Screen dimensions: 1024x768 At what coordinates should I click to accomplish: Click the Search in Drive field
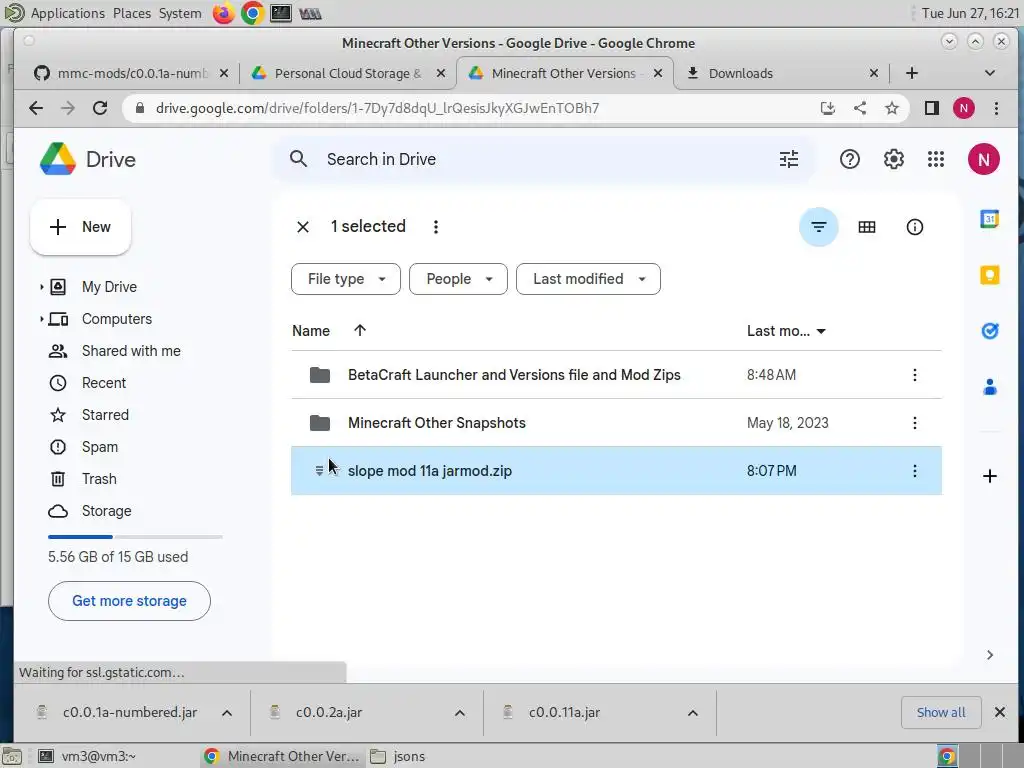pos(542,159)
